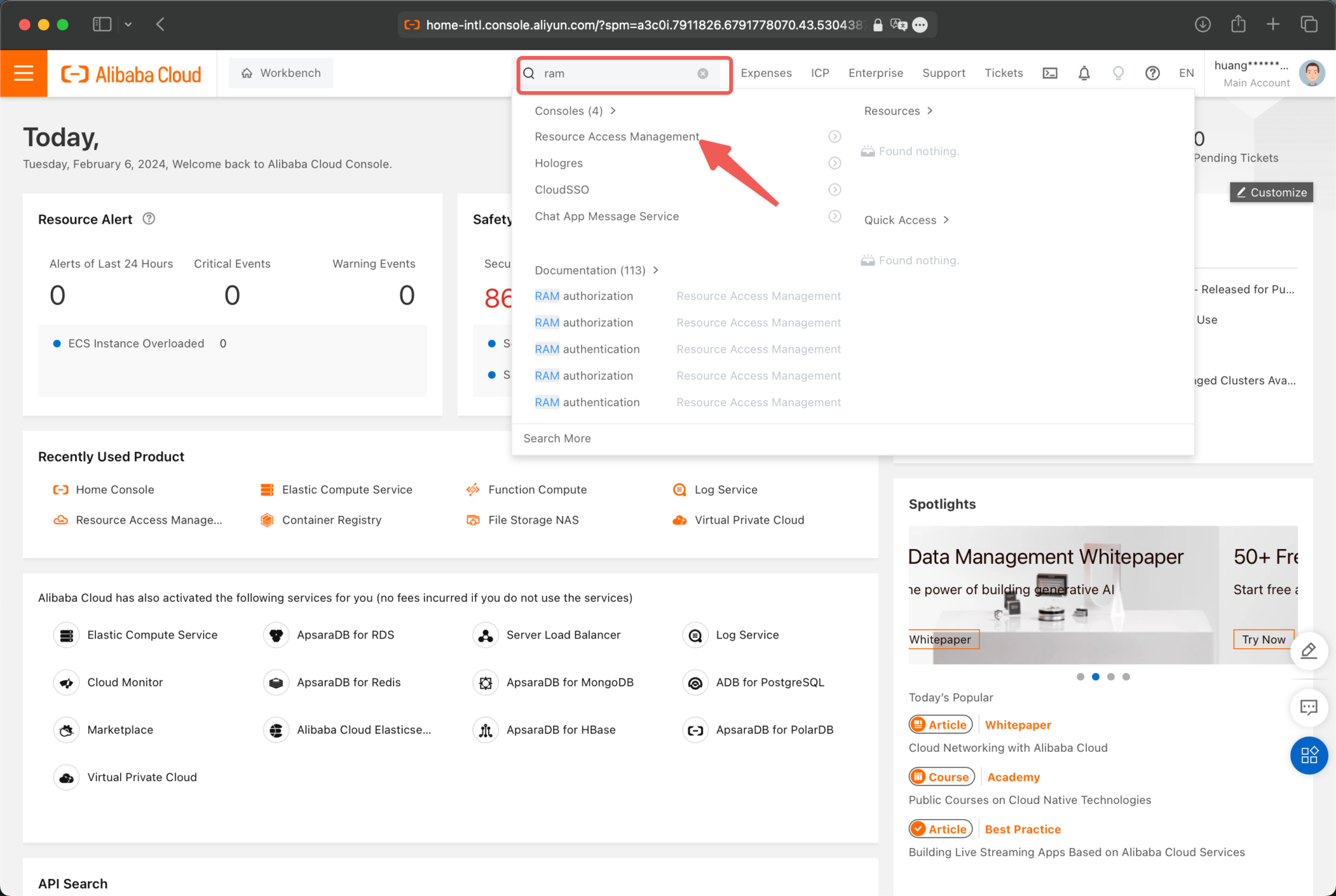Click the Resource Alert help icon
This screenshot has width=1336, height=896.
149,218
